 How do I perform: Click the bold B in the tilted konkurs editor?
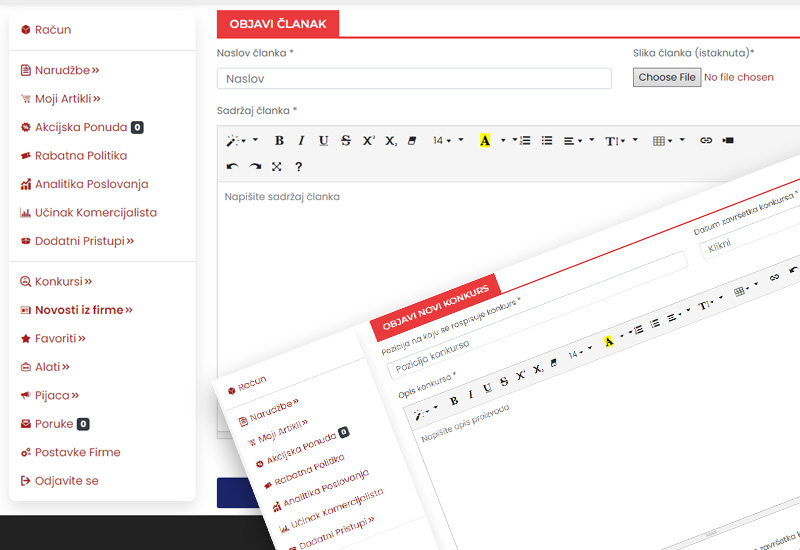pyautogui.click(x=454, y=401)
